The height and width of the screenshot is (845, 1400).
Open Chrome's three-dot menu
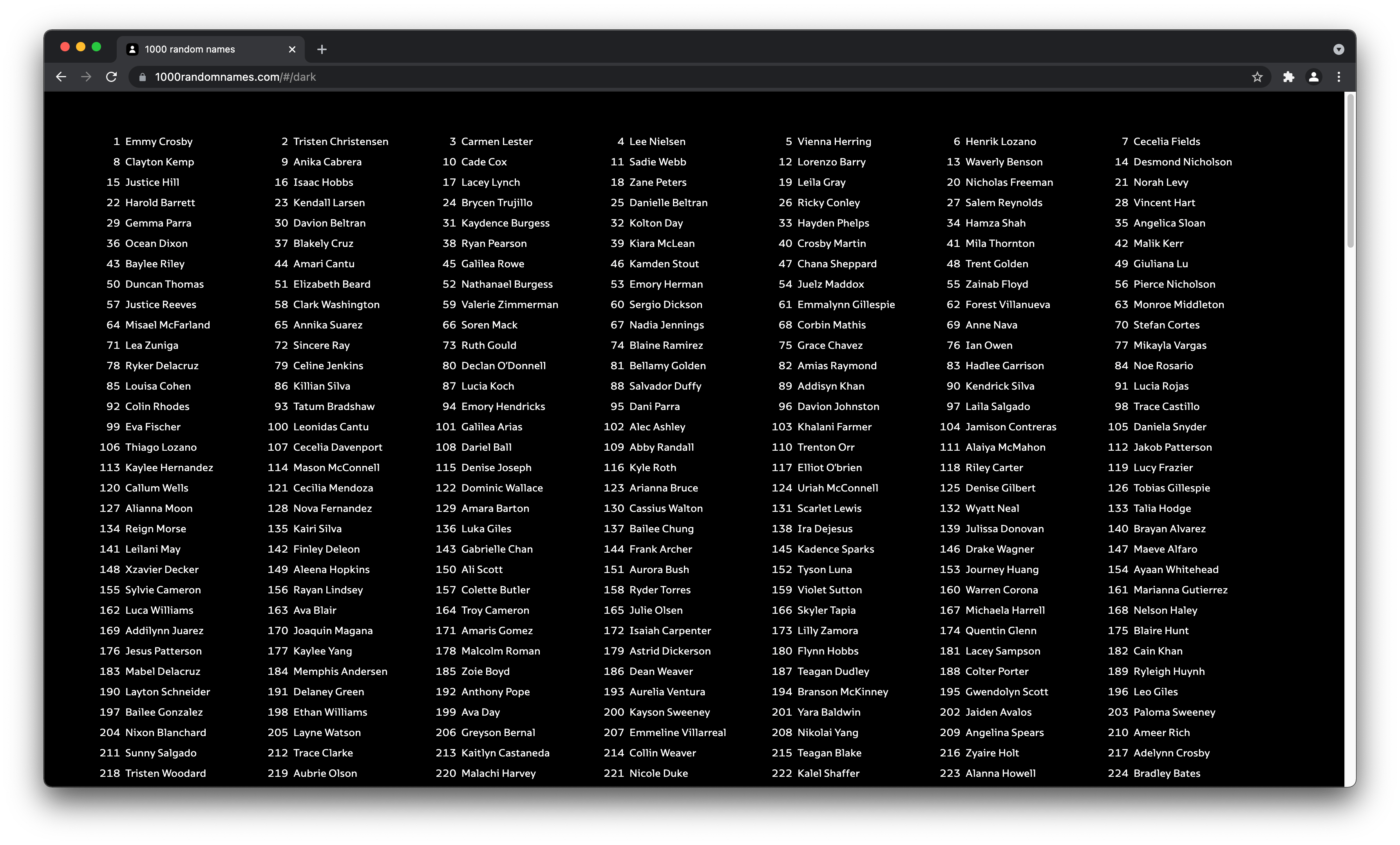click(1339, 77)
